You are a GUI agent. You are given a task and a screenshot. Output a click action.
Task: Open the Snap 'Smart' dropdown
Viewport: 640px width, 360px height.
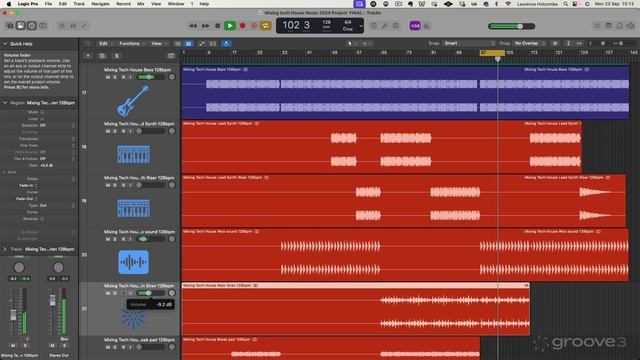pyautogui.click(x=469, y=43)
